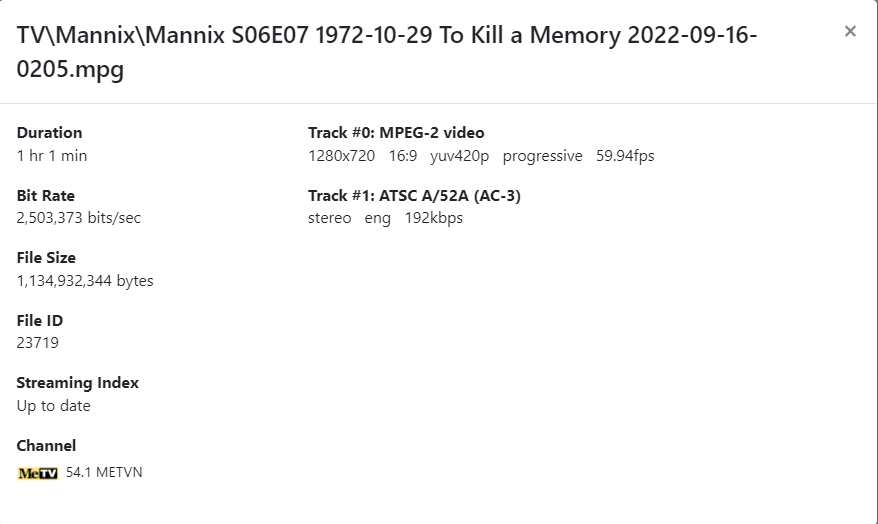Viewport: 878px width, 524px height.
Task: Click the 54.1 METVN channel name
Action: click(x=104, y=472)
